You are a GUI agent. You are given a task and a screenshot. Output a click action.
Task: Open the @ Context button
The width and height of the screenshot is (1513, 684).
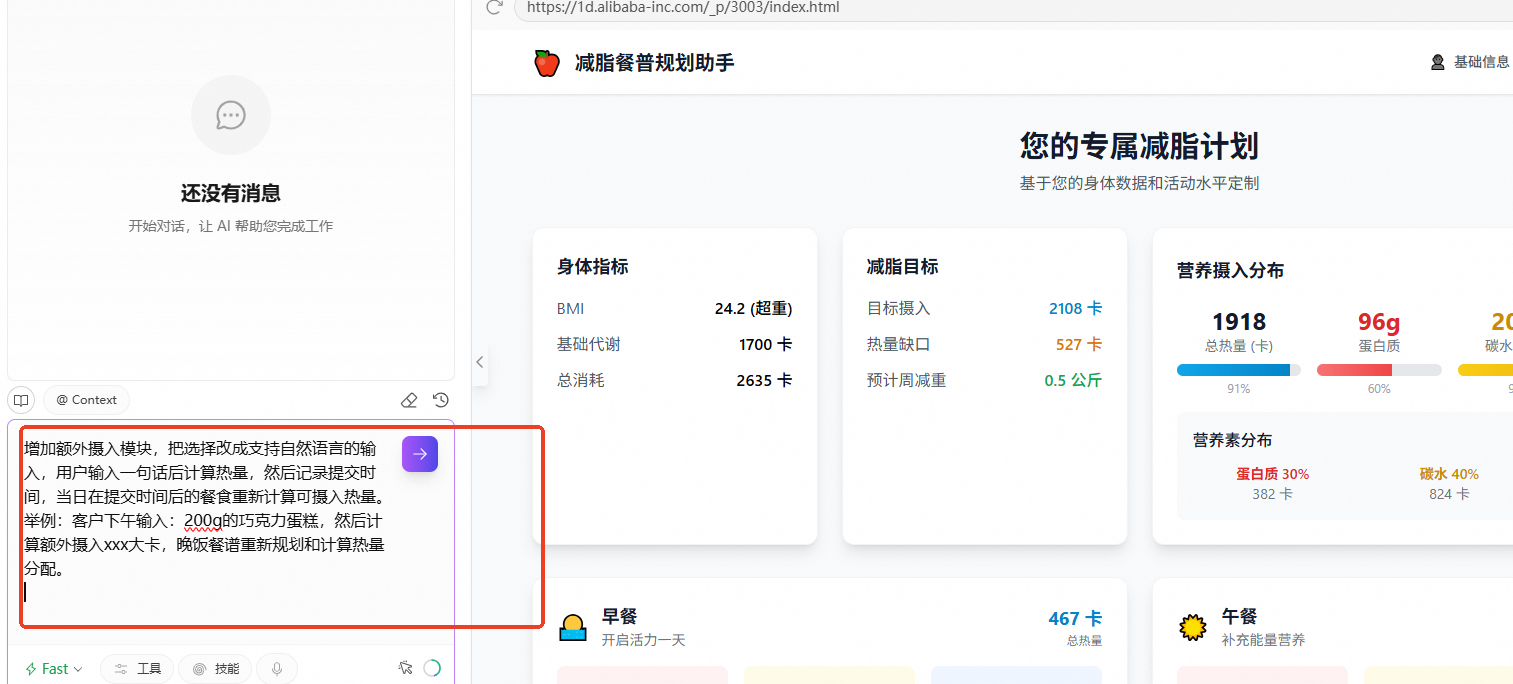pos(86,400)
